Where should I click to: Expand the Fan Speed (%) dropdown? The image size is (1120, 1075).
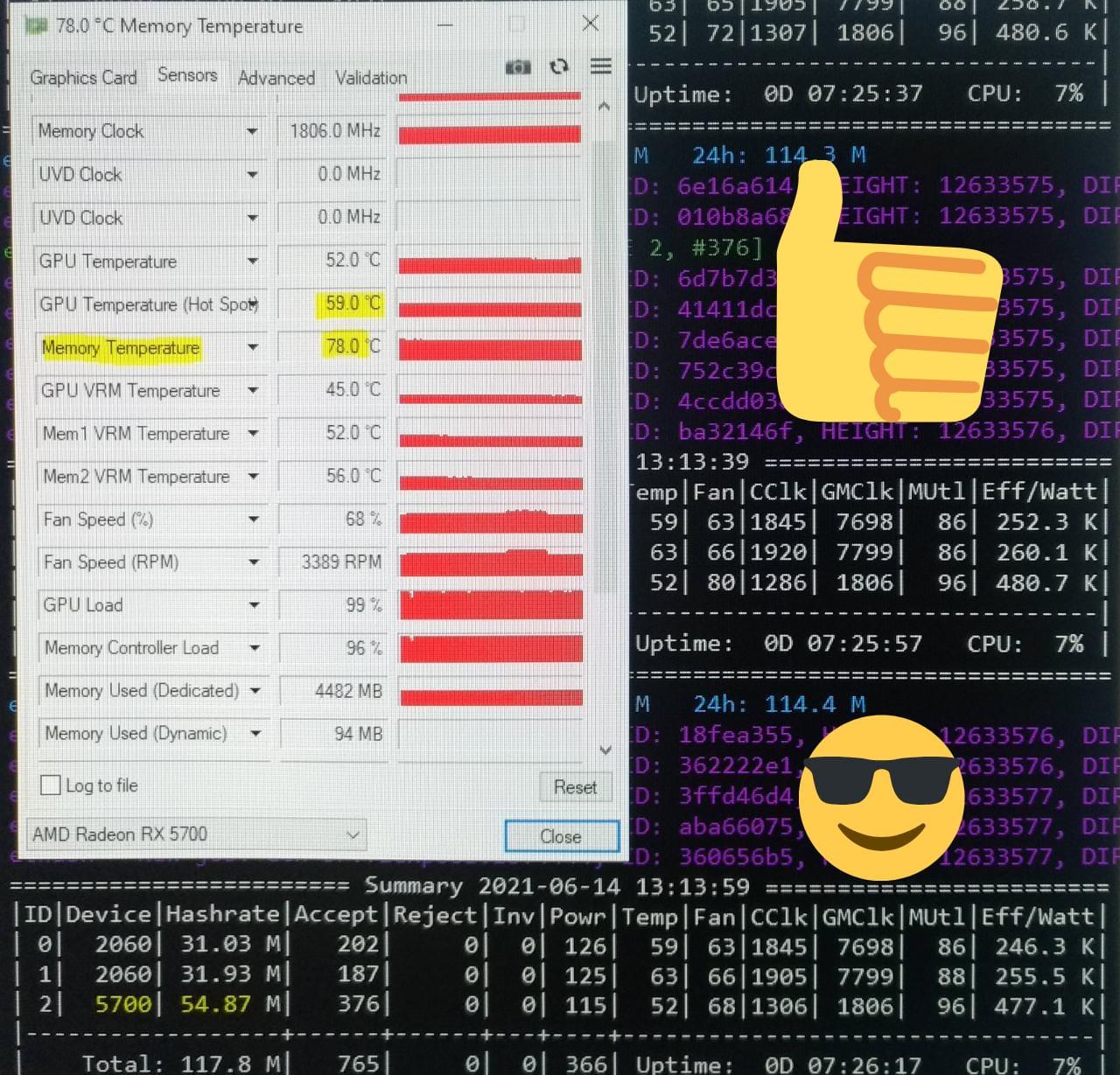(254, 520)
